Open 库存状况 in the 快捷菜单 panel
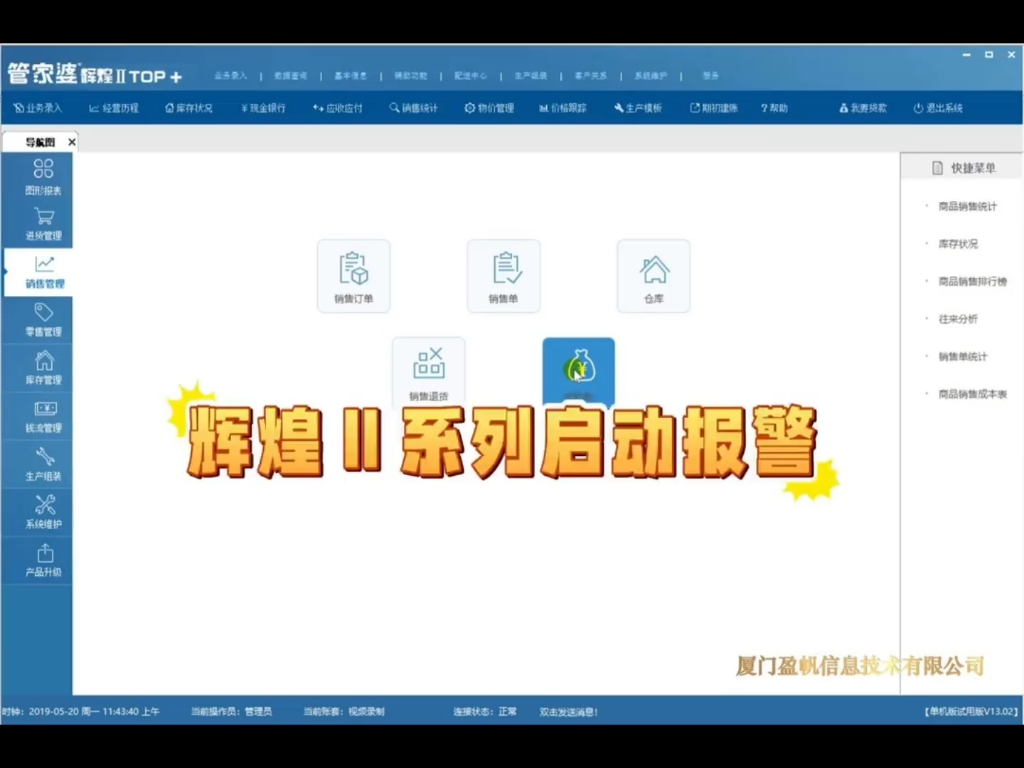The width and height of the screenshot is (1024, 768). pos(958,244)
